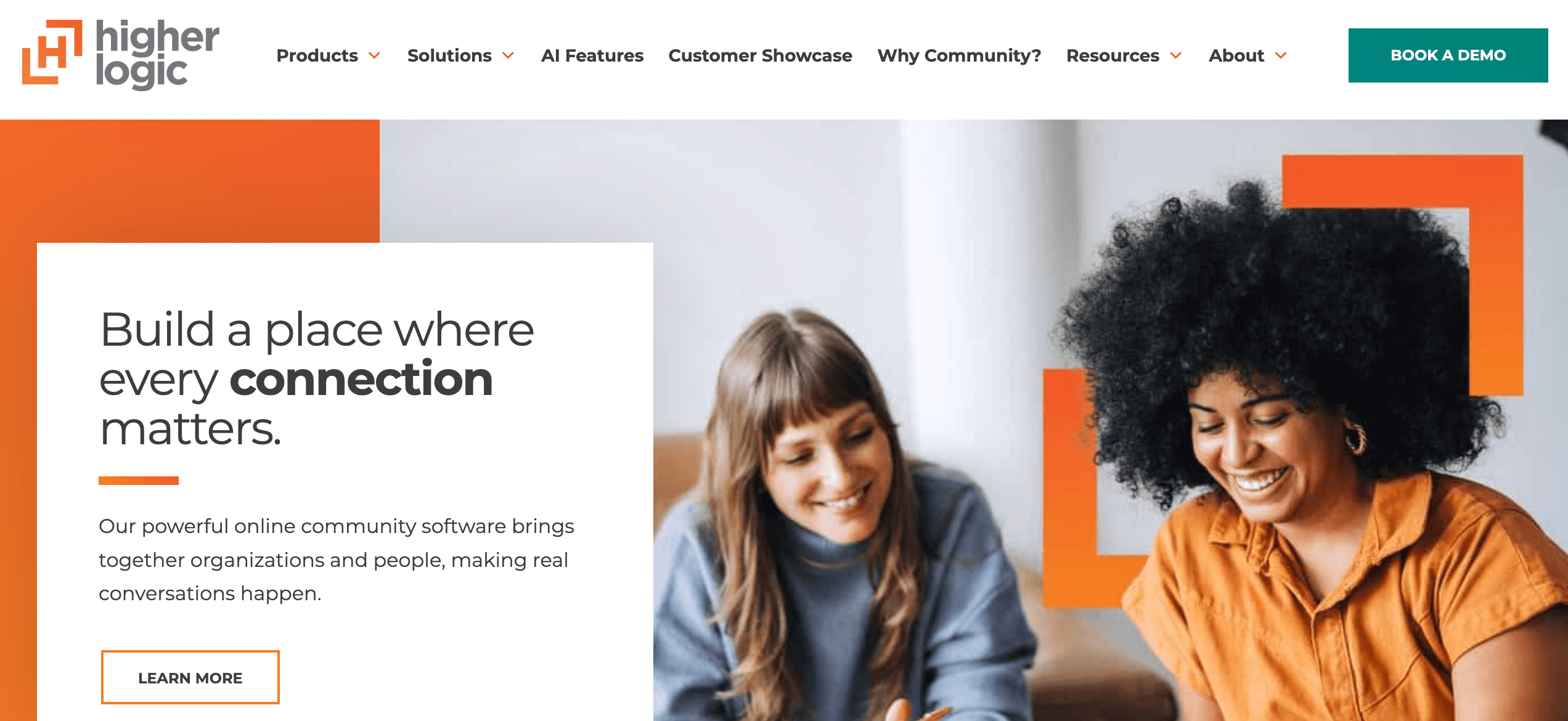This screenshot has width=1568, height=721.
Task: Expand the Resources chevron arrow
Action: tap(1175, 55)
